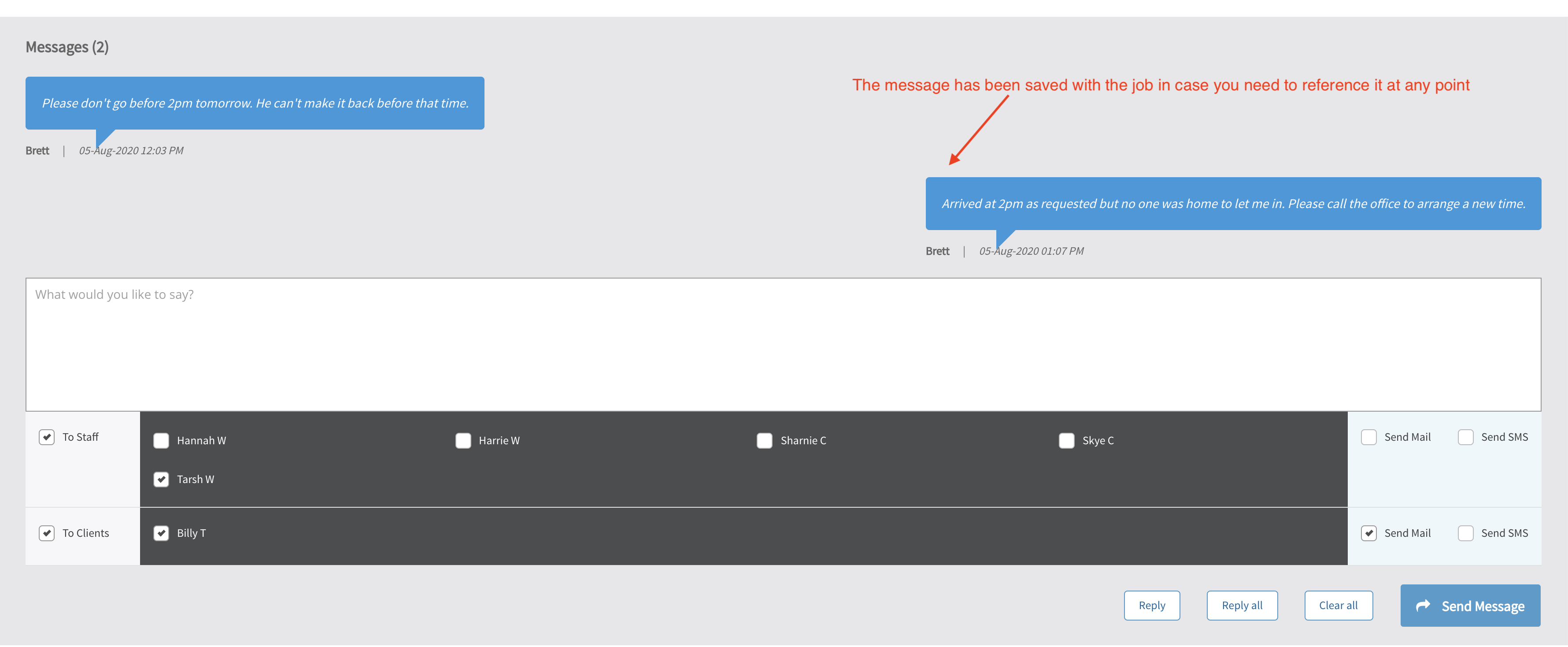Uncheck the Billy T client recipient
Viewport: 1568px width, 647px height.
[161, 534]
